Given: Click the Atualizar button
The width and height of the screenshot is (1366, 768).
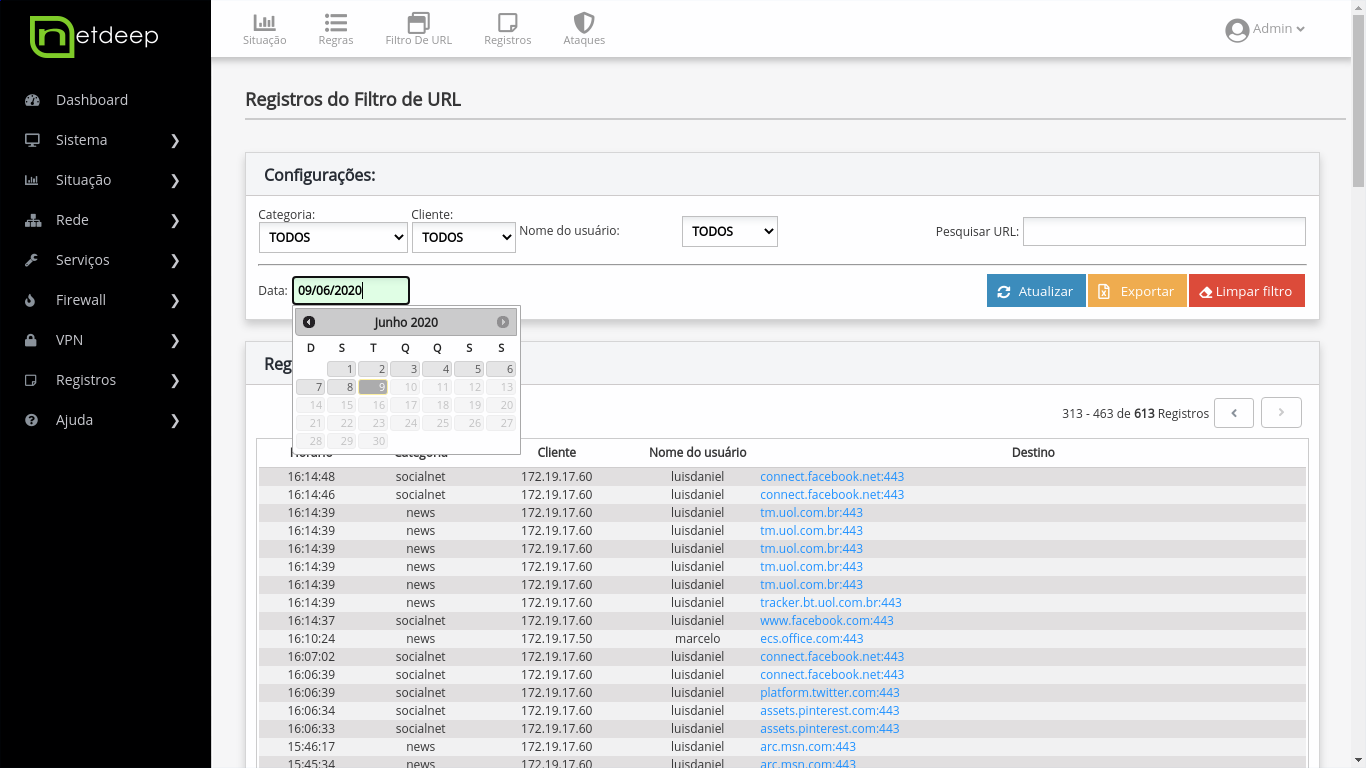Looking at the screenshot, I should pyautogui.click(x=1036, y=291).
